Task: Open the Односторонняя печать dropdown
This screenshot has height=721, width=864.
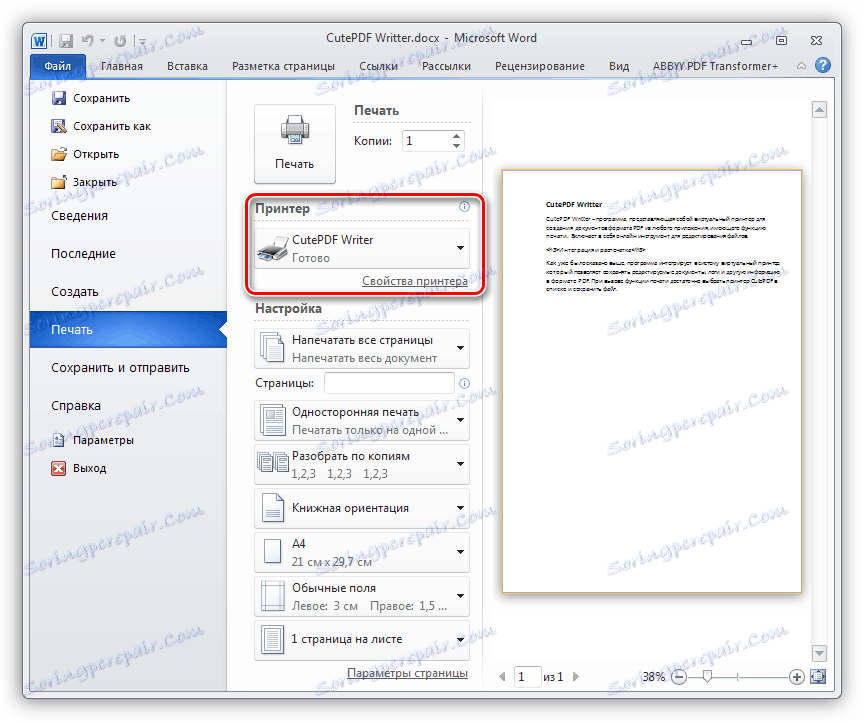Action: [x=361, y=420]
